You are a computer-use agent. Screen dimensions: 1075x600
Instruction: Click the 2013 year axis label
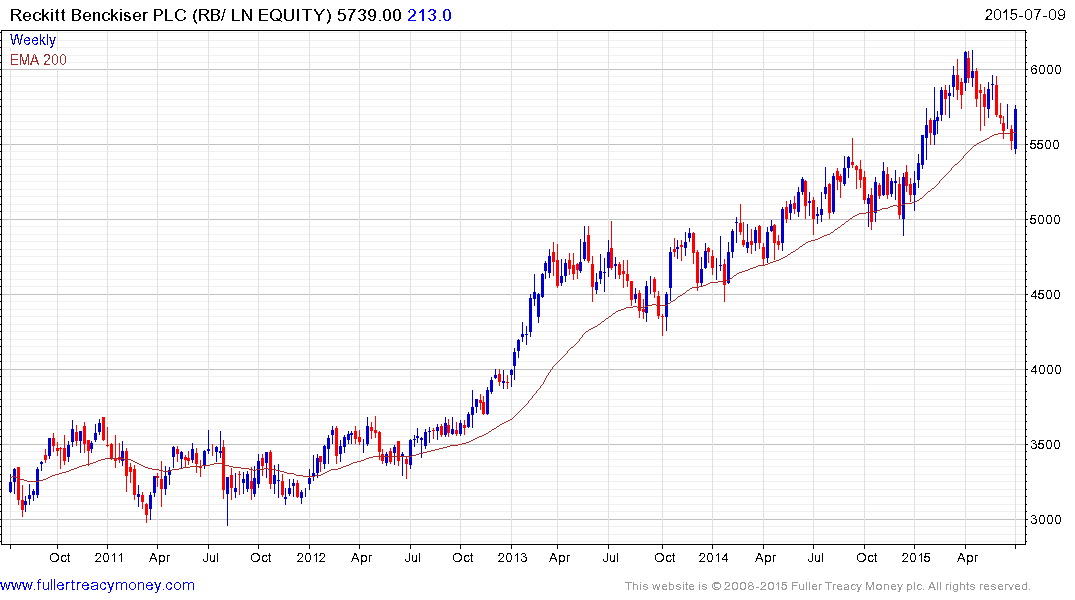[x=512, y=557]
